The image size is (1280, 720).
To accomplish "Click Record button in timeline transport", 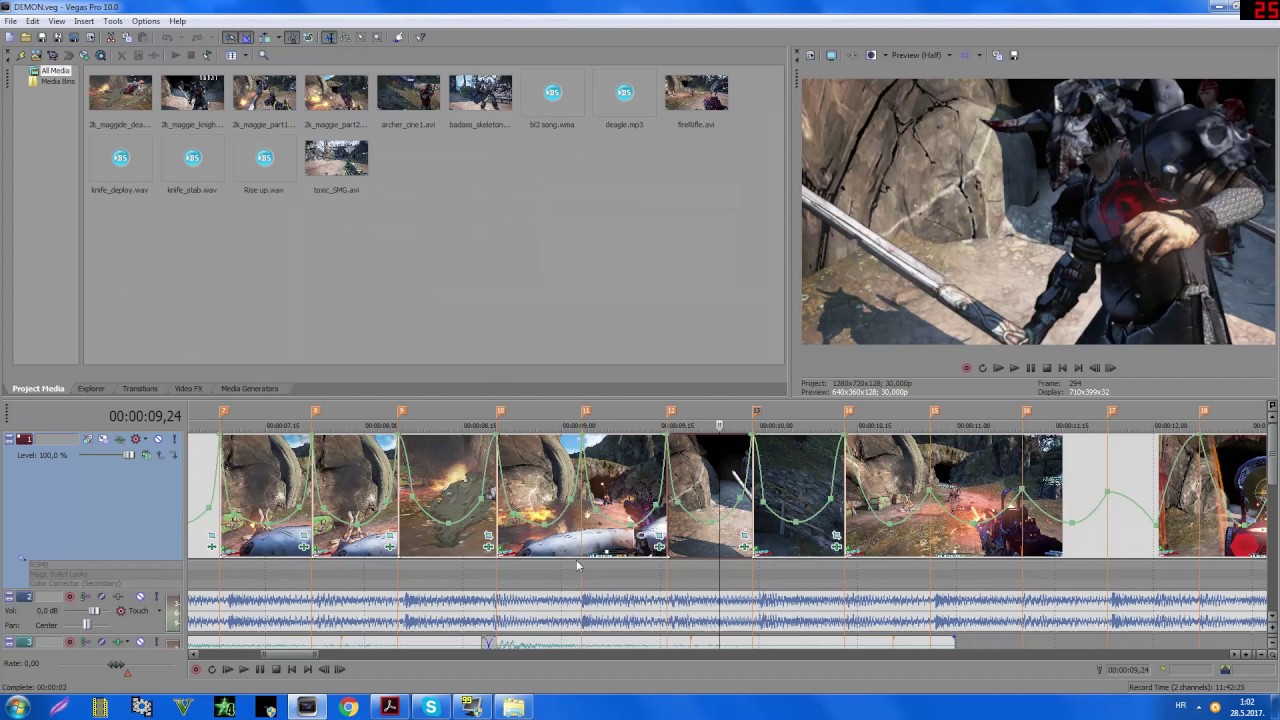I will (195, 670).
